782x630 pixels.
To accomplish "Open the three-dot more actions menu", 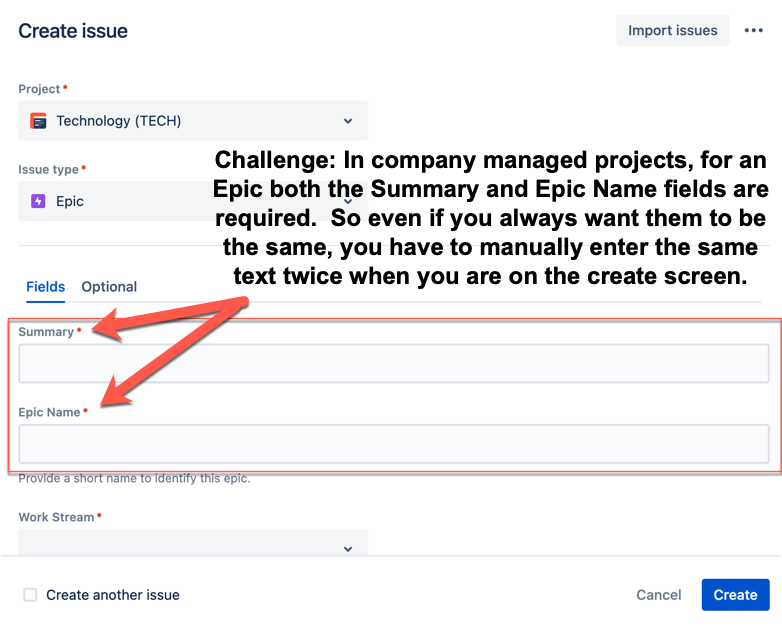I will [x=753, y=30].
